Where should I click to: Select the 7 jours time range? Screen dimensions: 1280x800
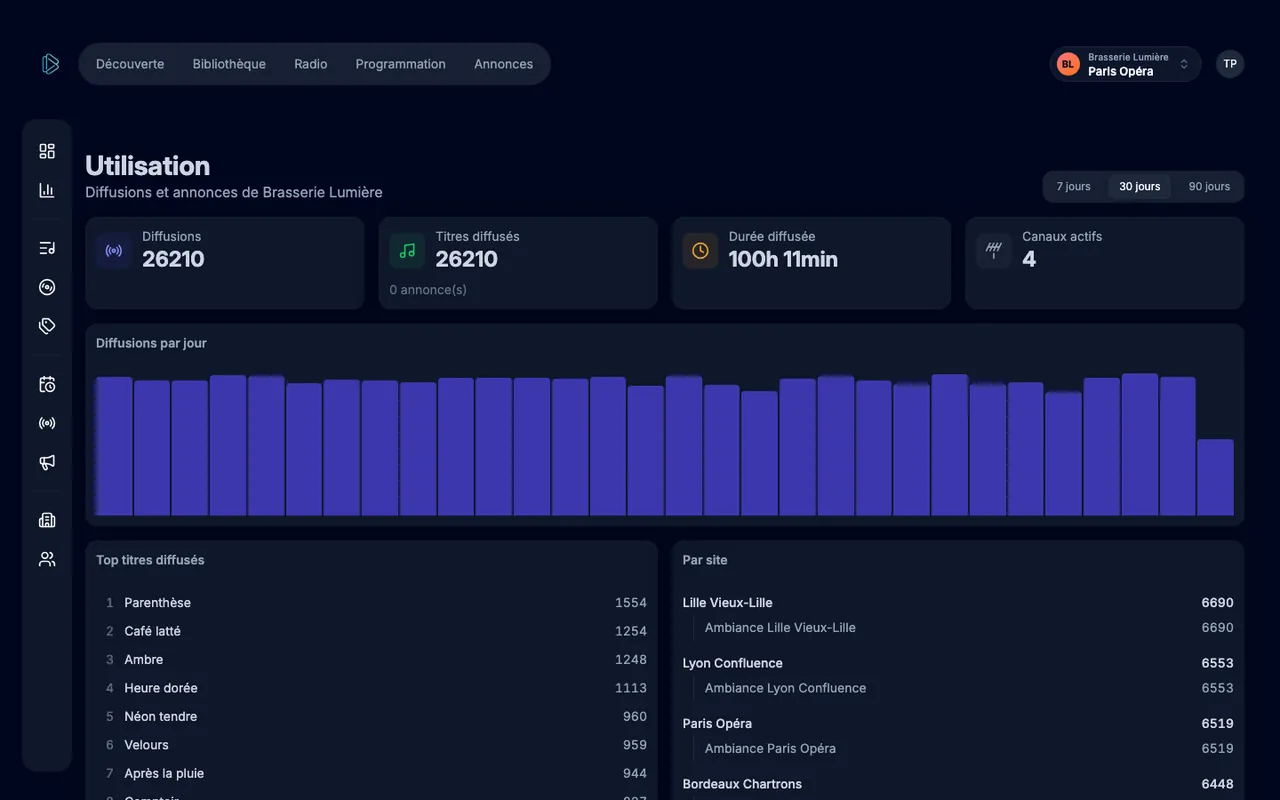click(x=1074, y=187)
